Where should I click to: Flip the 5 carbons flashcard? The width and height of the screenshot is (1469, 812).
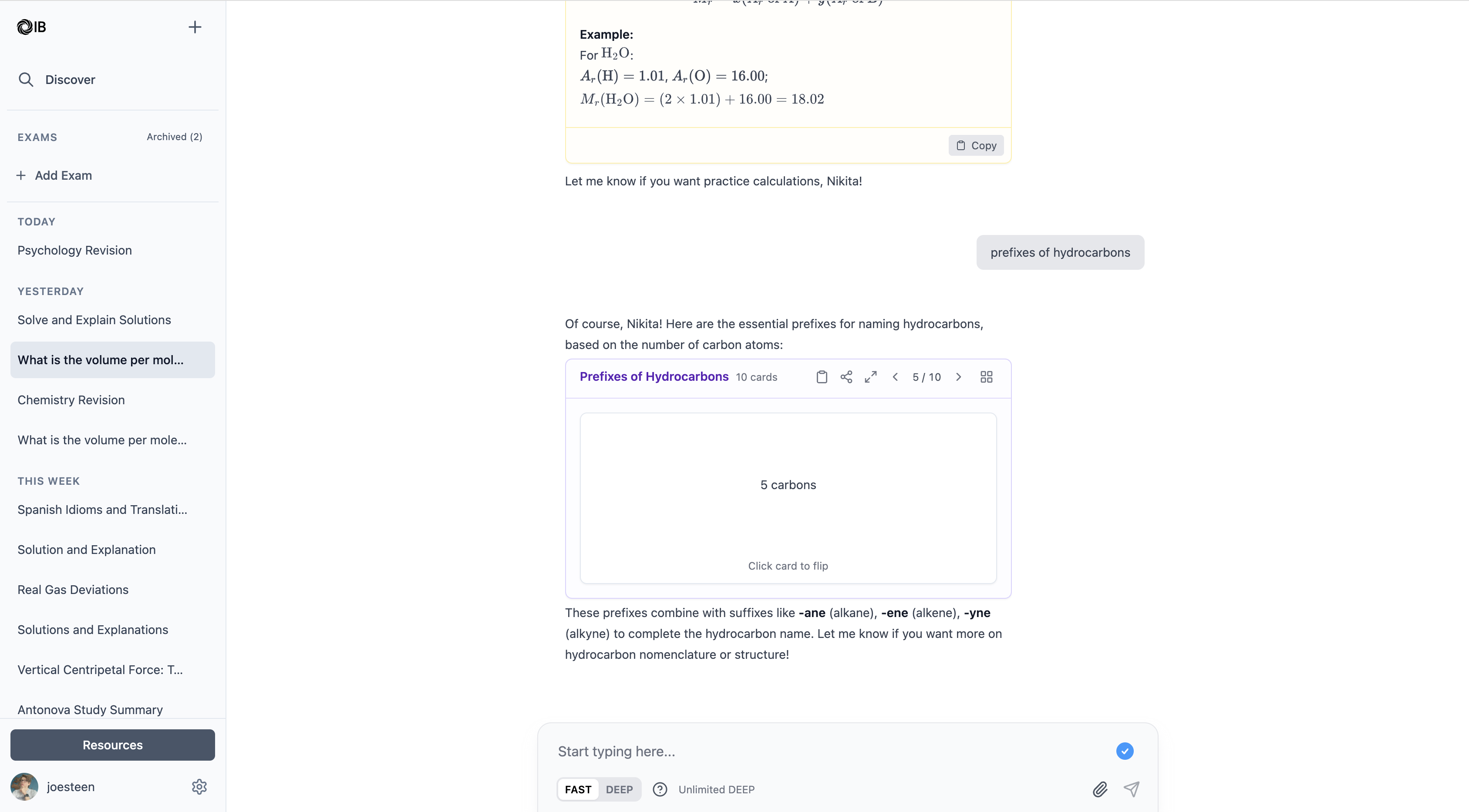(788, 499)
